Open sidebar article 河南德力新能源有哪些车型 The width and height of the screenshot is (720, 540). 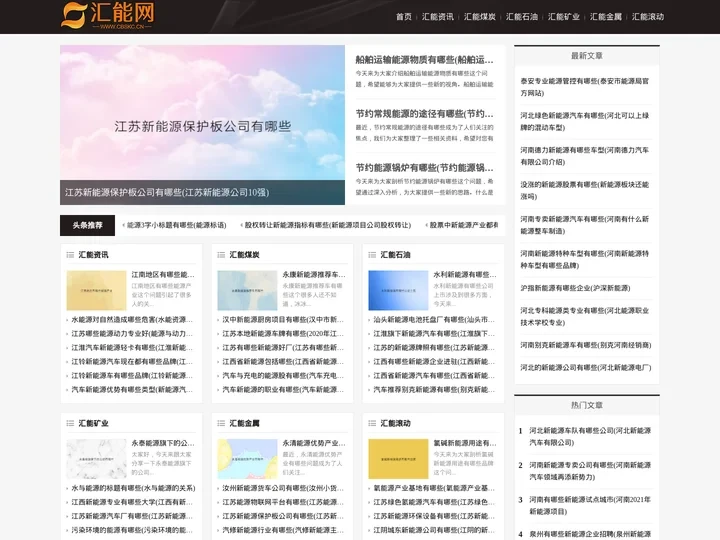pyautogui.click(x=585, y=156)
